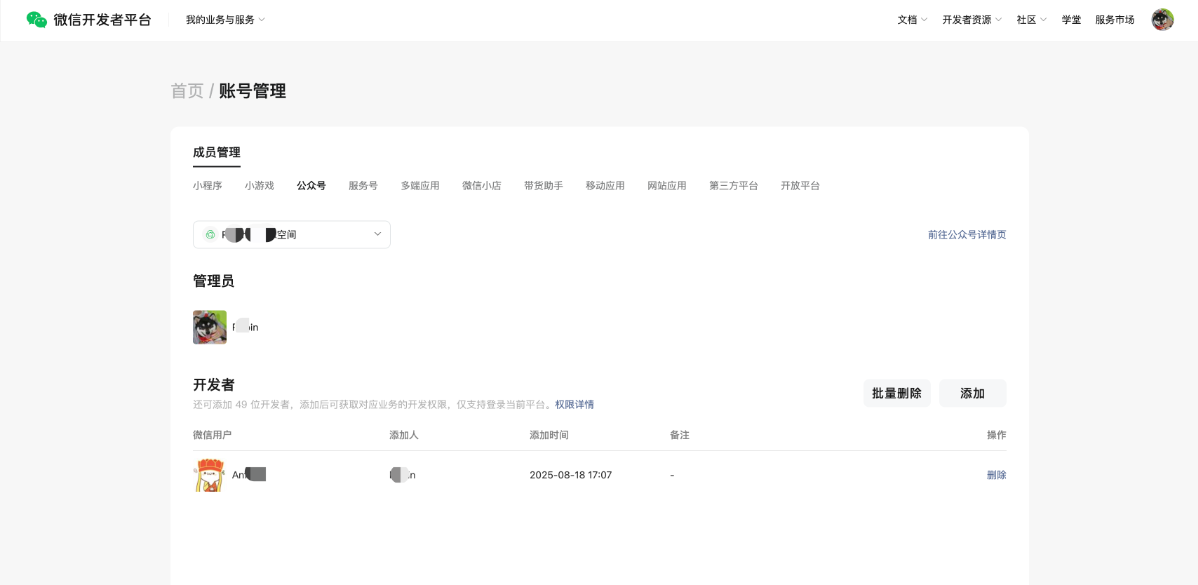Go to 前往公众号详情页 link

pos(966,235)
